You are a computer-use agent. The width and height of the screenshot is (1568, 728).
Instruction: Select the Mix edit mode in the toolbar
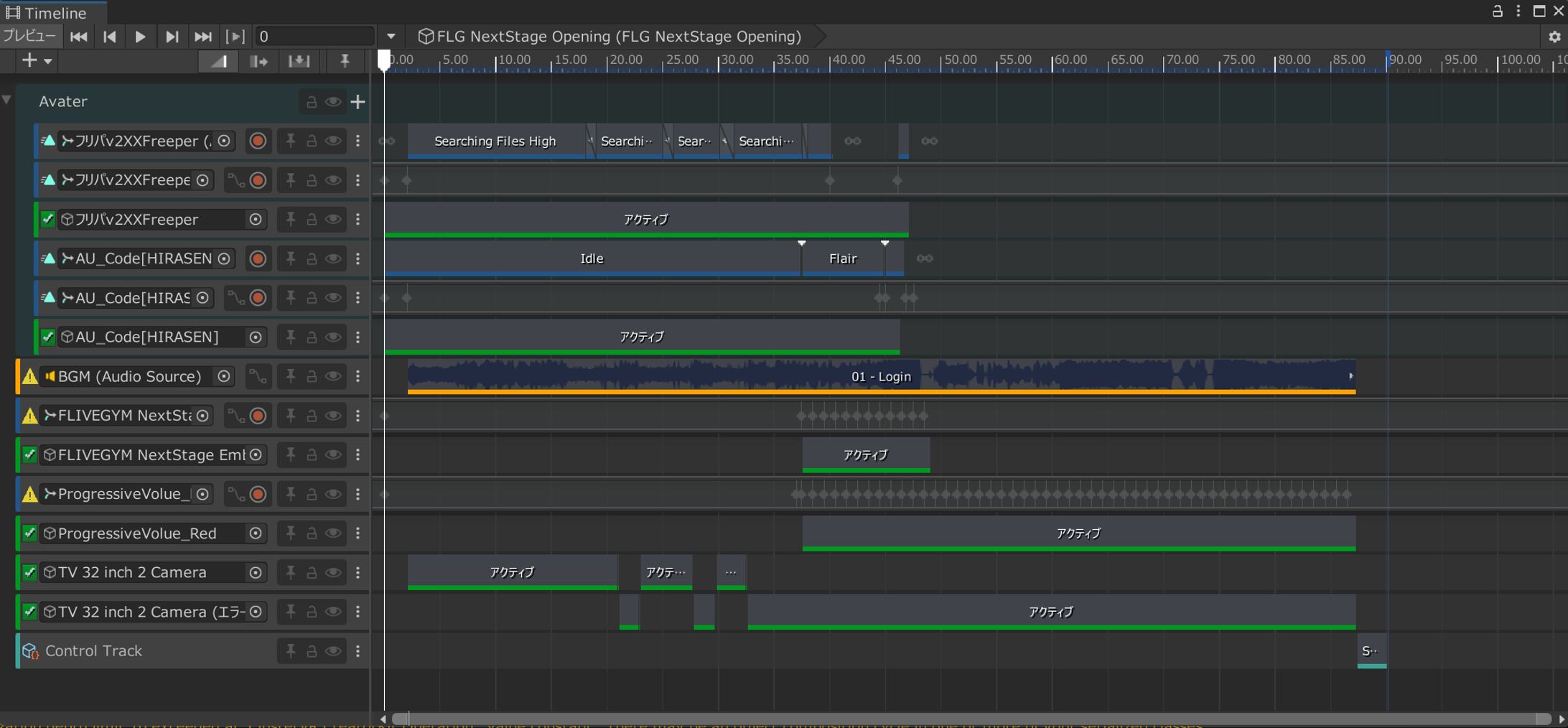coord(218,61)
